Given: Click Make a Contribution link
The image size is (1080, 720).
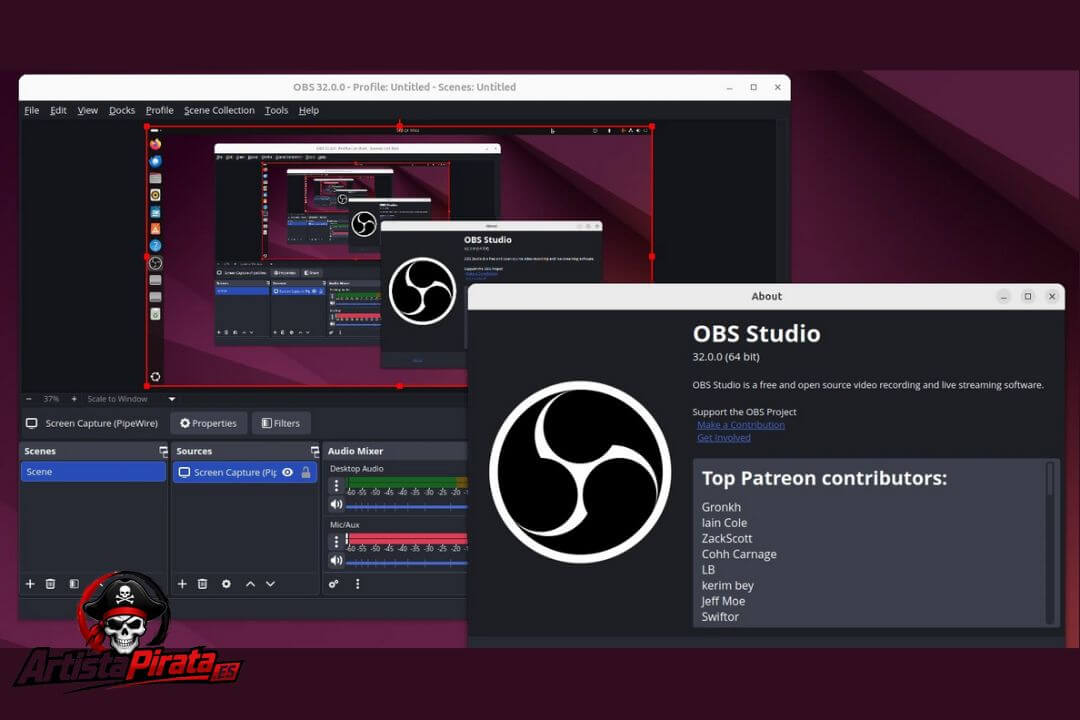Looking at the screenshot, I should pos(740,425).
